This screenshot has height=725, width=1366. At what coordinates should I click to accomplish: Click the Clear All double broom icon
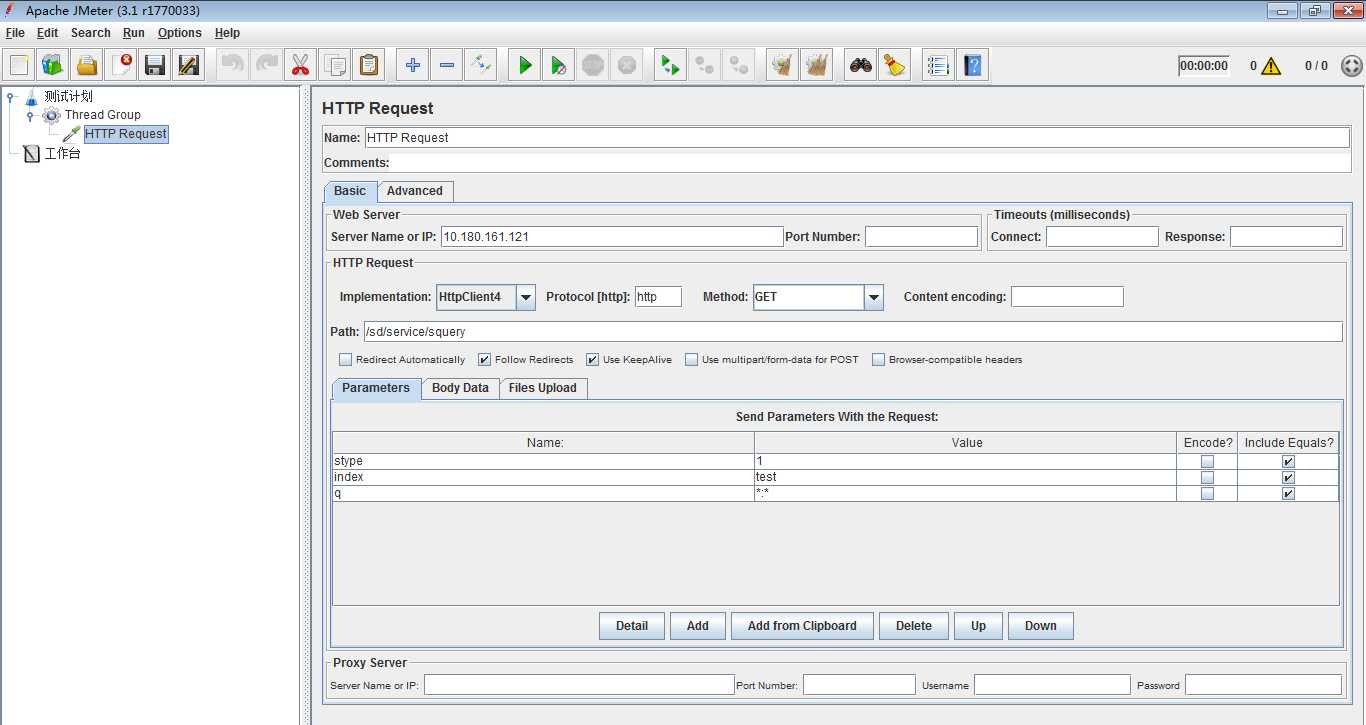pyautogui.click(x=817, y=66)
